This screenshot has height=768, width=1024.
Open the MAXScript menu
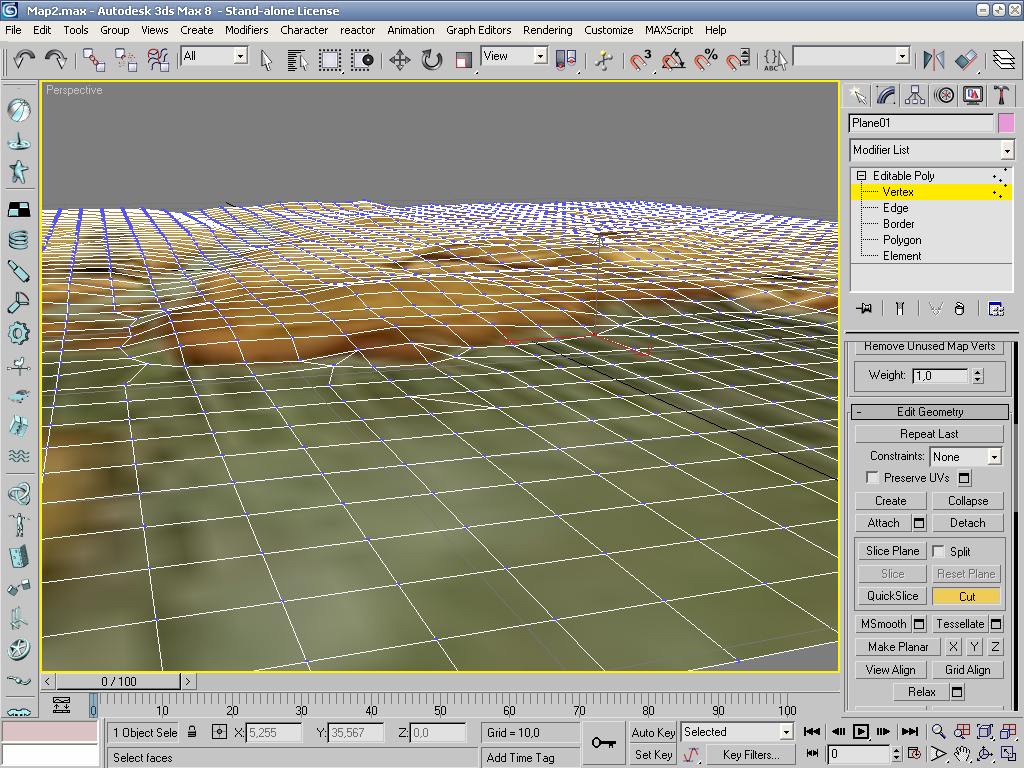pos(669,30)
